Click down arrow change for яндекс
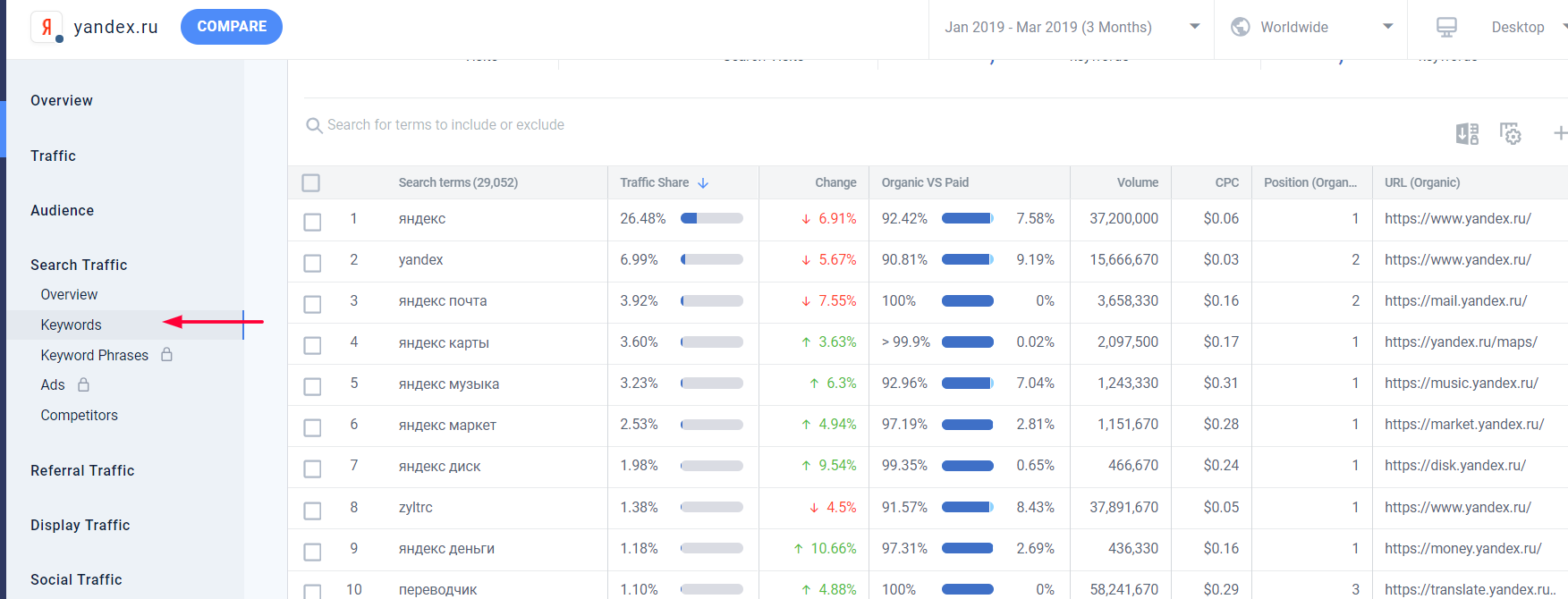 [806, 219]
